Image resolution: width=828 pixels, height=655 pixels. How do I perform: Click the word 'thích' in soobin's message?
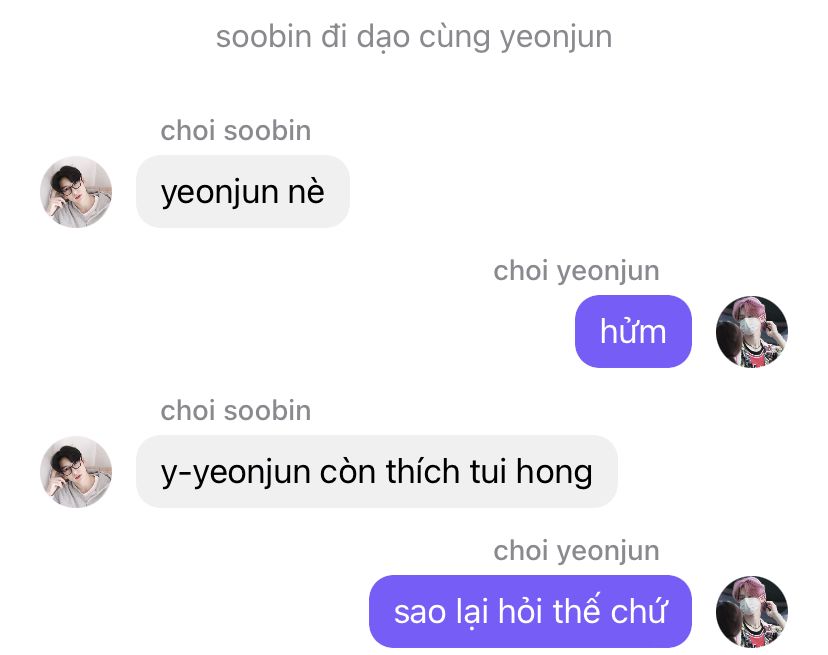pos(423,471)
